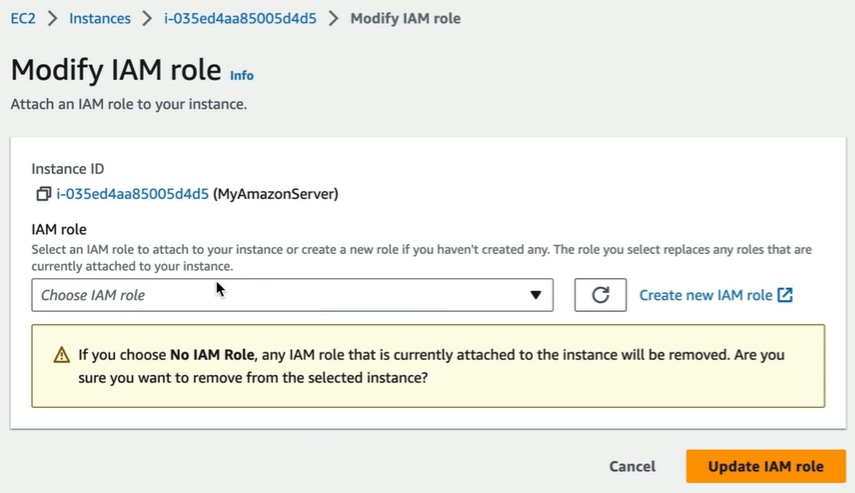This screenshot has width=855, height=493.
Task: Select the current Modify IAM role breadcrumb
Action: tap(405, 19)
